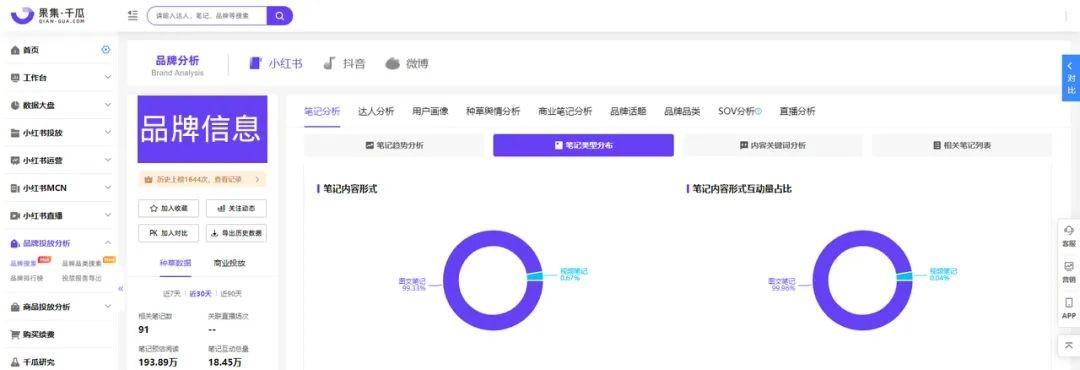This screenshot has height=370, width=1080.
Task: Open the 内容关键词分析 section button
Action: (773, 145)
